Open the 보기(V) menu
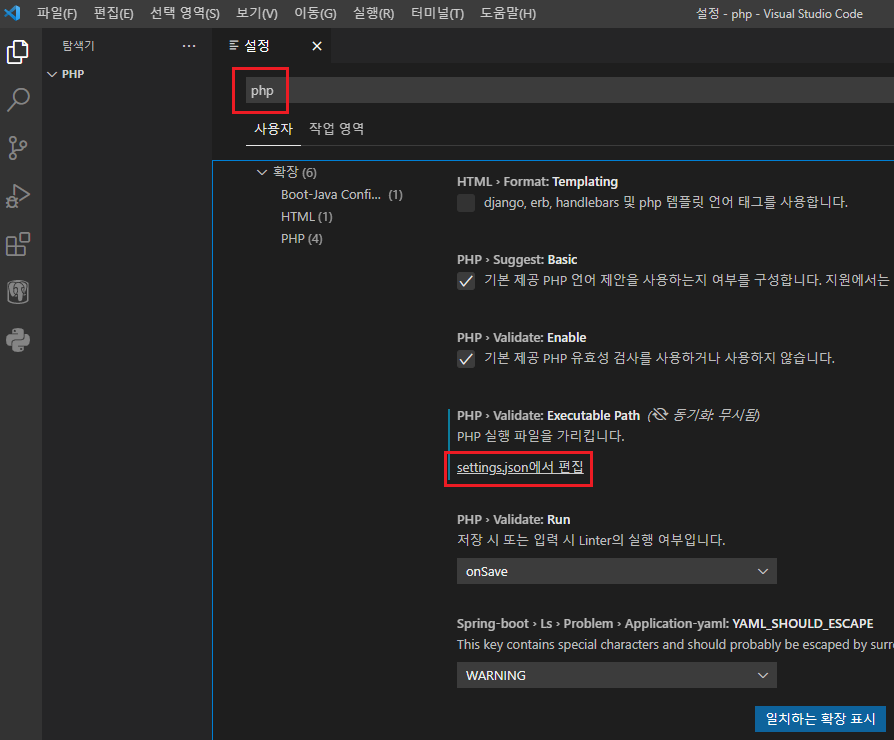Screen dimensions: 894x740 coord(257,13)
